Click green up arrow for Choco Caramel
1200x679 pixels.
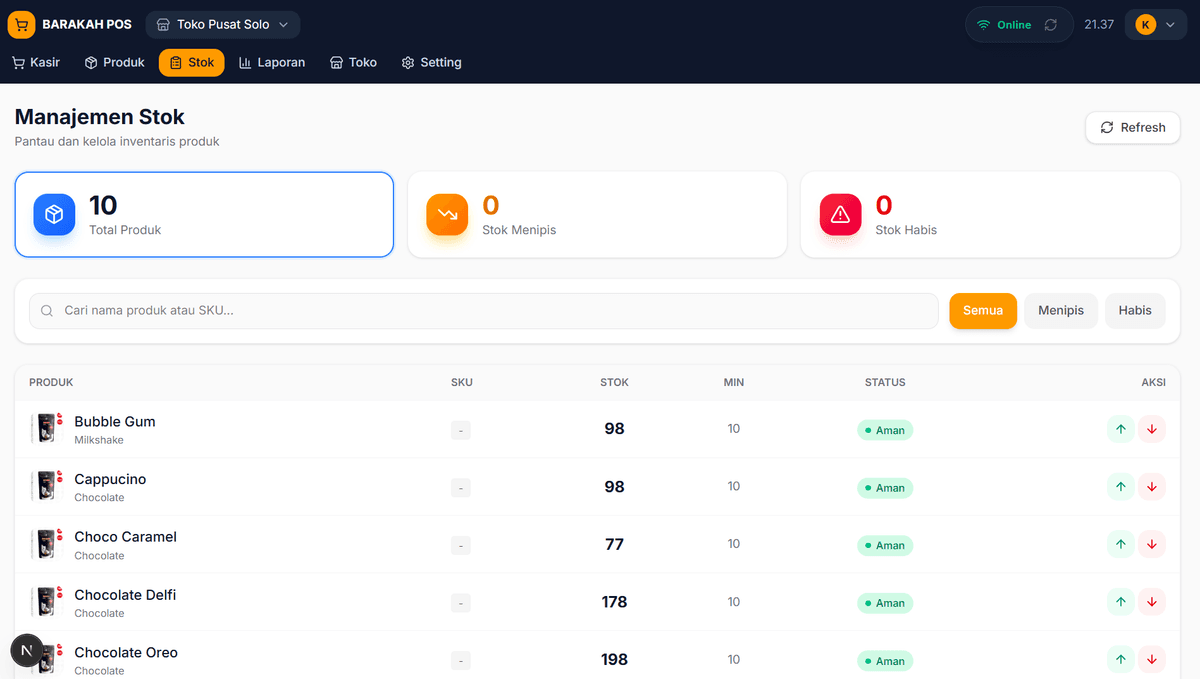[1121, 545]
